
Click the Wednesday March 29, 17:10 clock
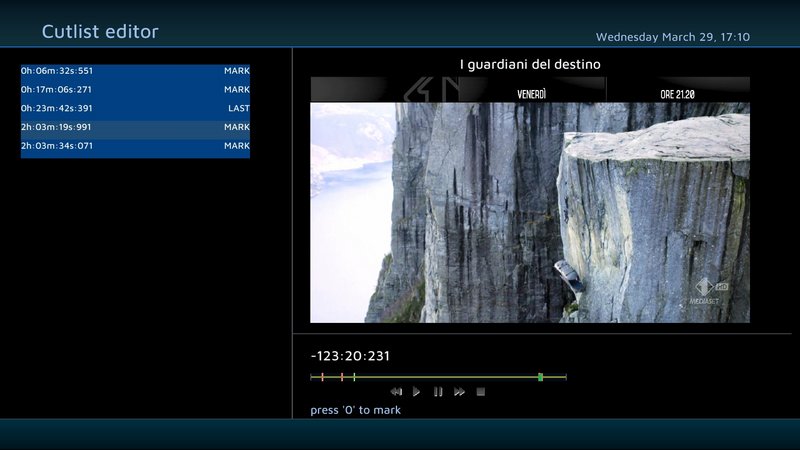[x=673, y=37]
